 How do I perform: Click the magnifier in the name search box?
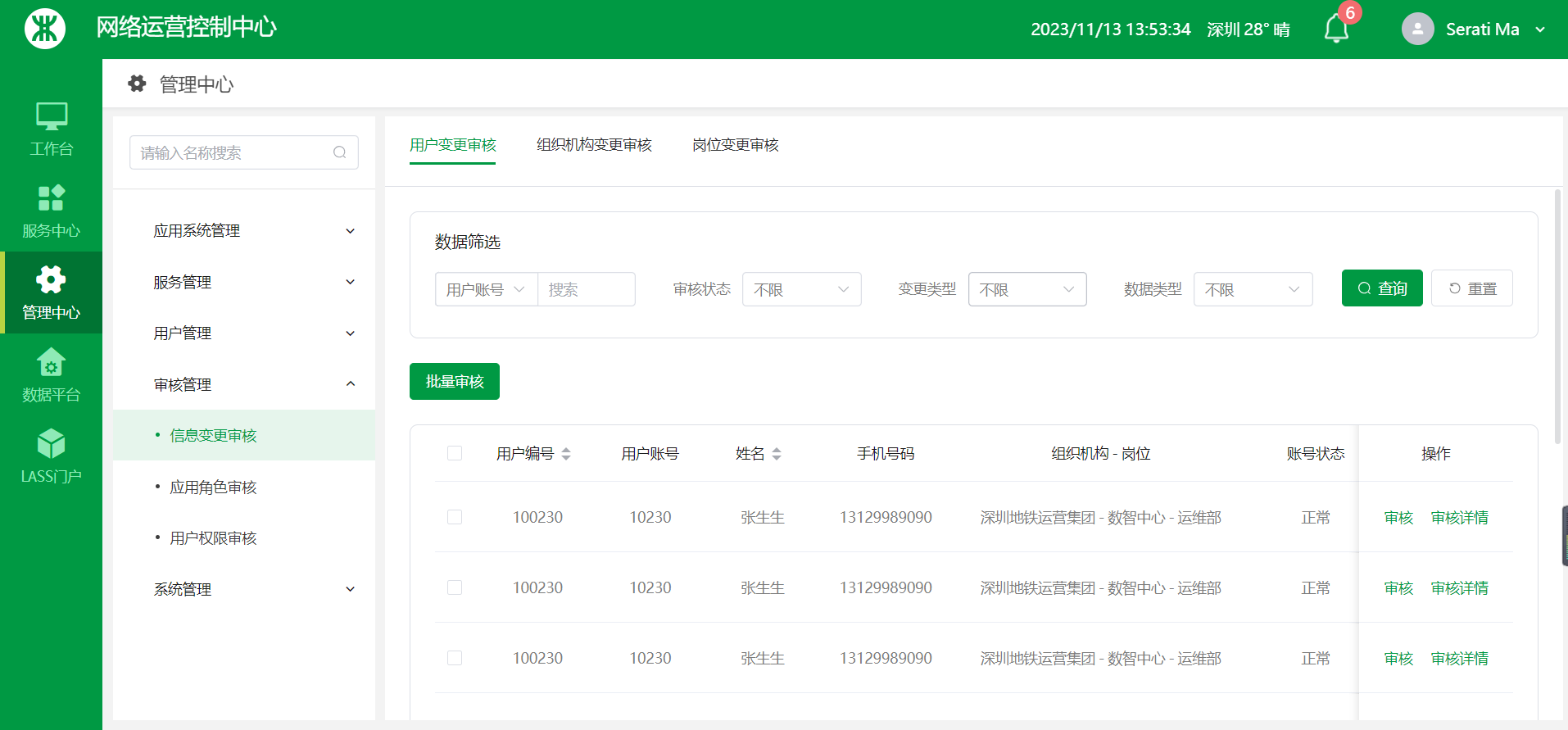click(340, 152)
